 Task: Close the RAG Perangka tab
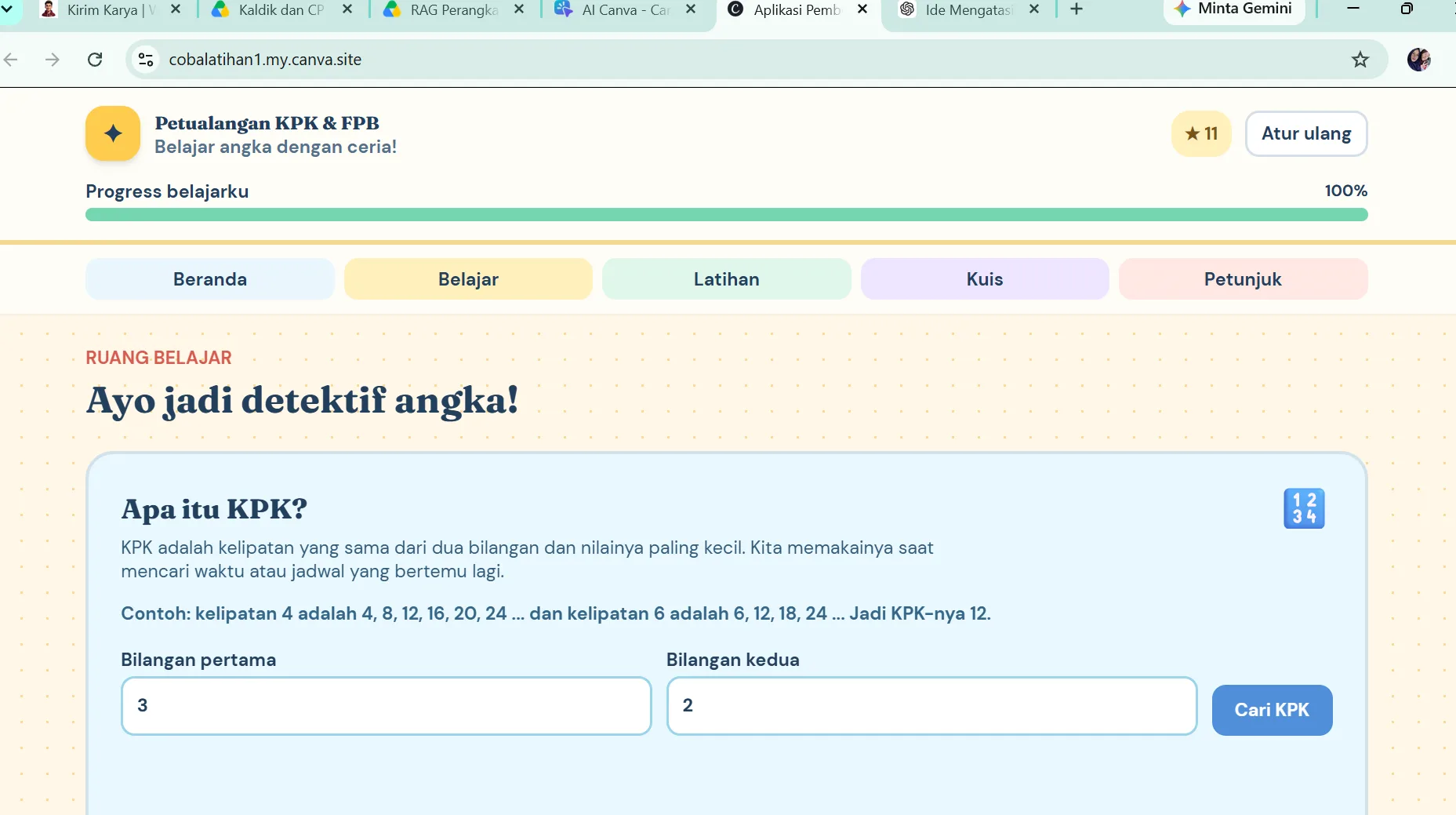(x=519, y=9)
